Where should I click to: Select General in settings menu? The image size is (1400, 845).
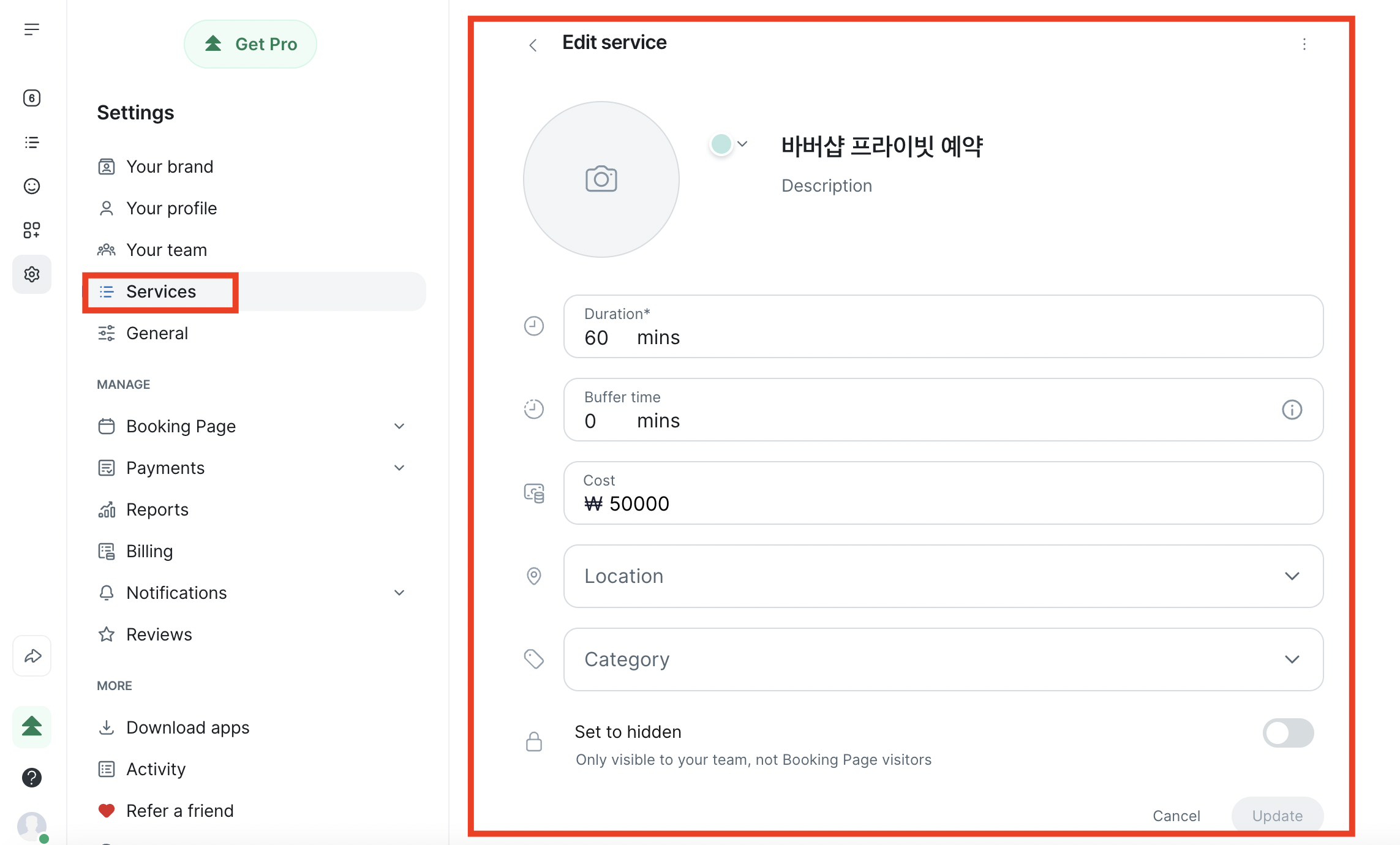point(157,333)
